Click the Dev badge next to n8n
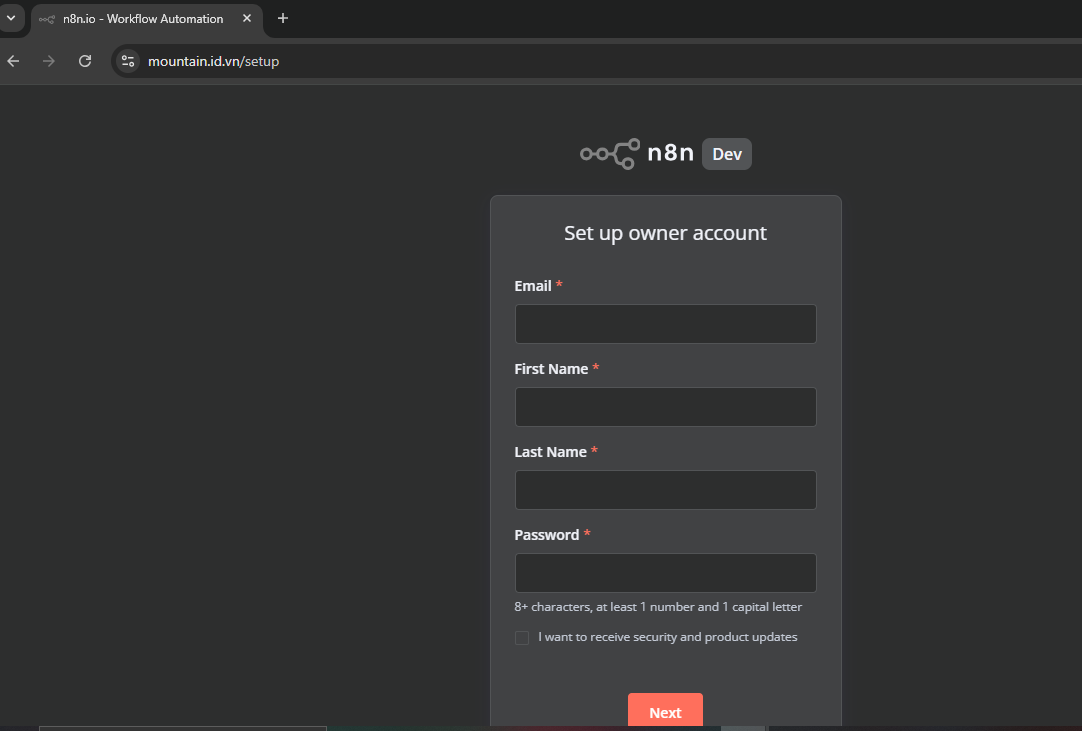Image resolution: width=1082 pixels, height=731 pixels. [x=727, y=154]
